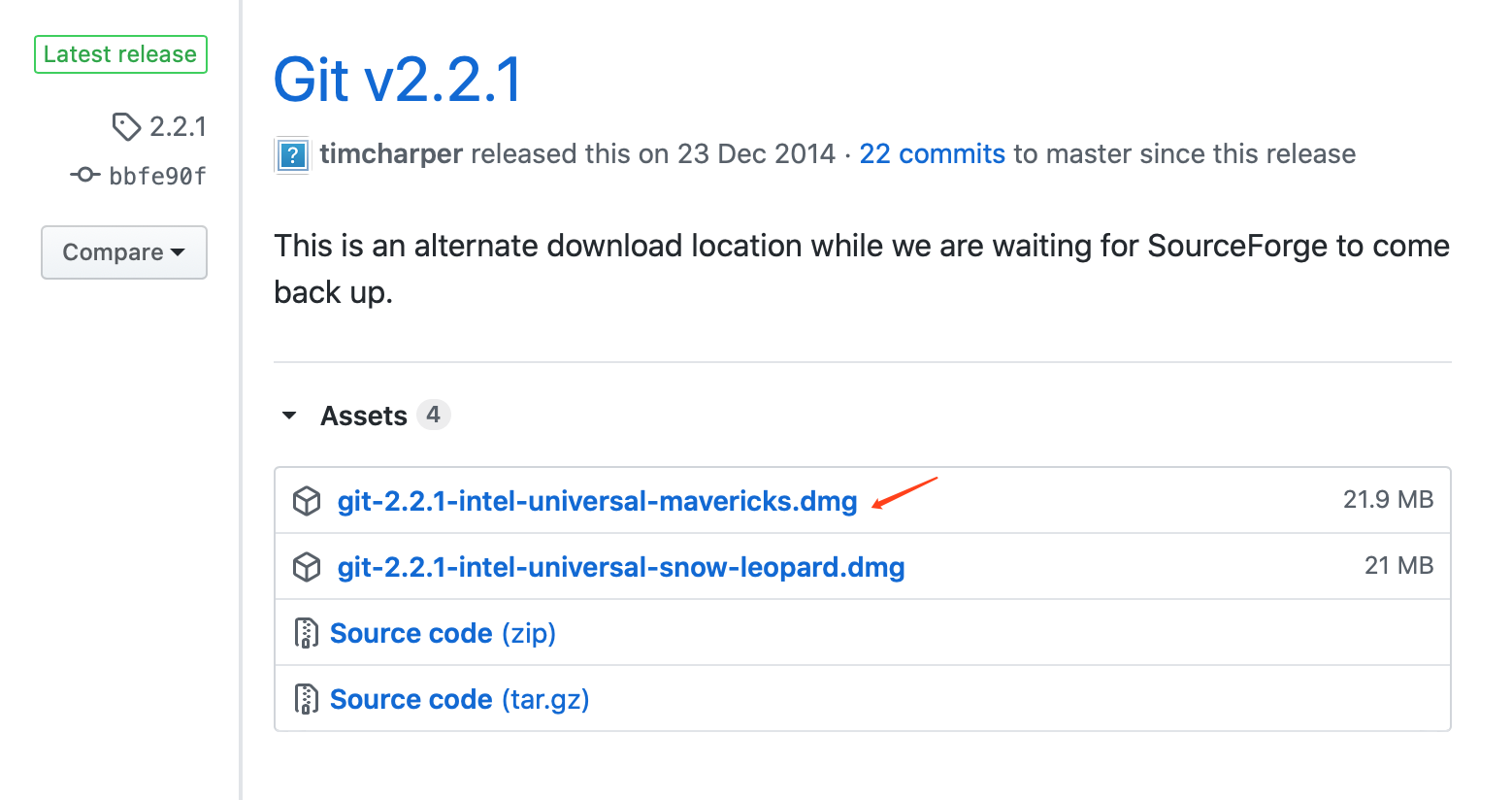Screen dimensions: 1512x800
Task: Download git-2.2.1-intel-universal-mavericks.dmg
Action: pos(597,501)
